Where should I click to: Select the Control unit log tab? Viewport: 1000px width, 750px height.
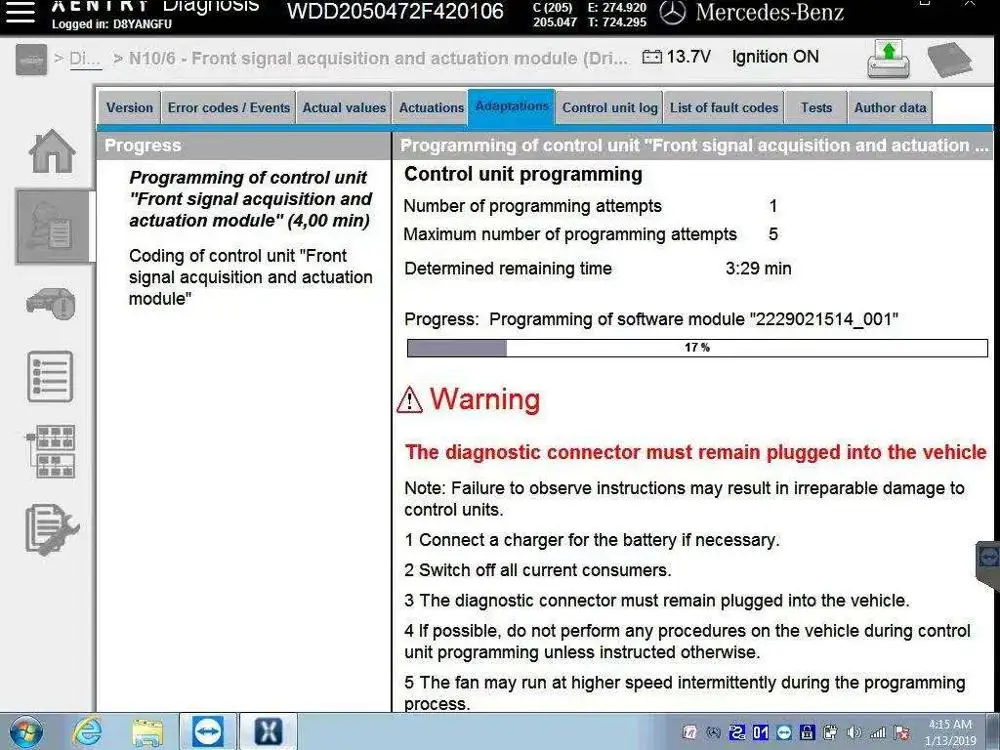pyautogui.click(x=610, y=107)
